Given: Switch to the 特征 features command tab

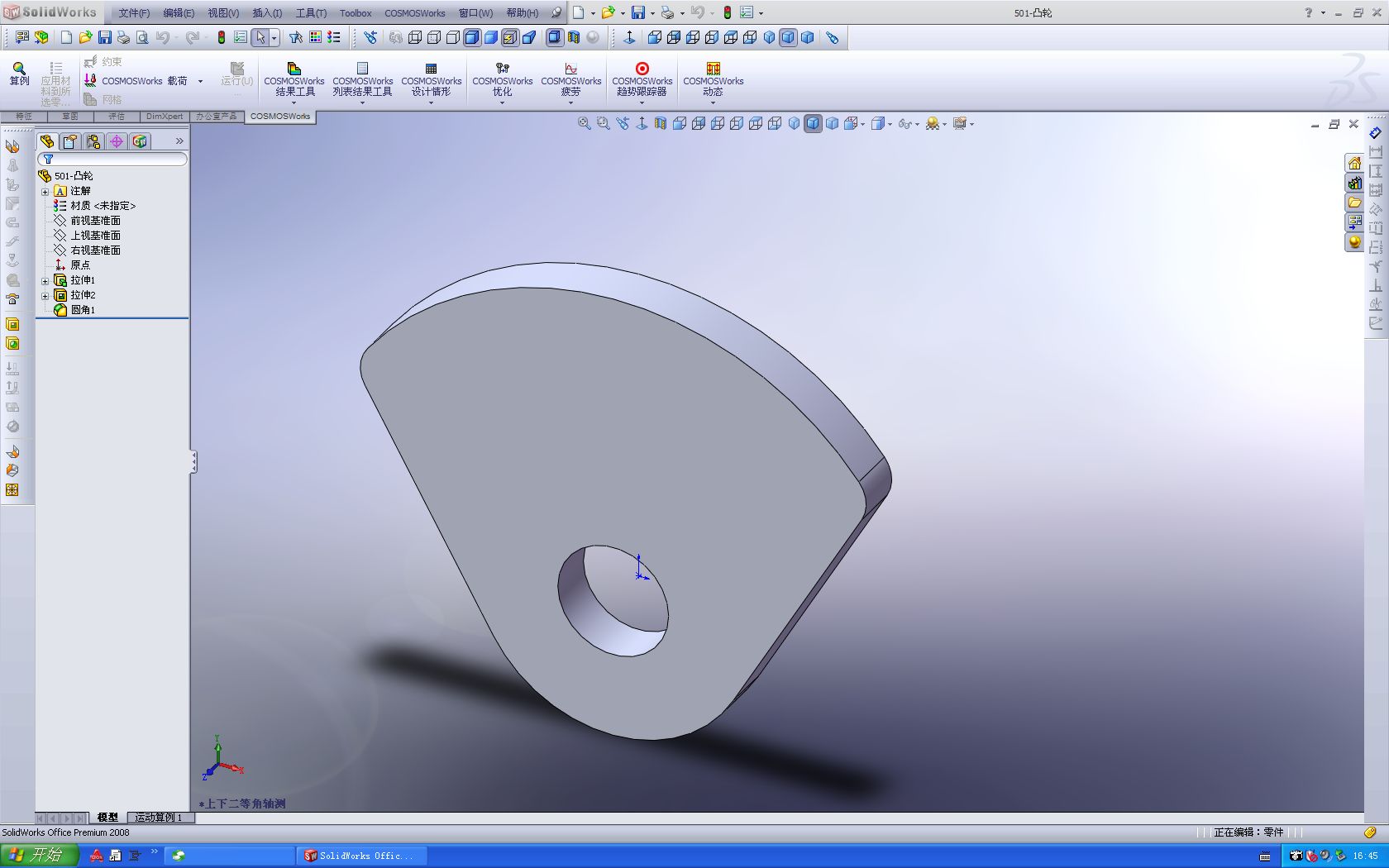Looking at the screenshot, I should coord(24,117).
